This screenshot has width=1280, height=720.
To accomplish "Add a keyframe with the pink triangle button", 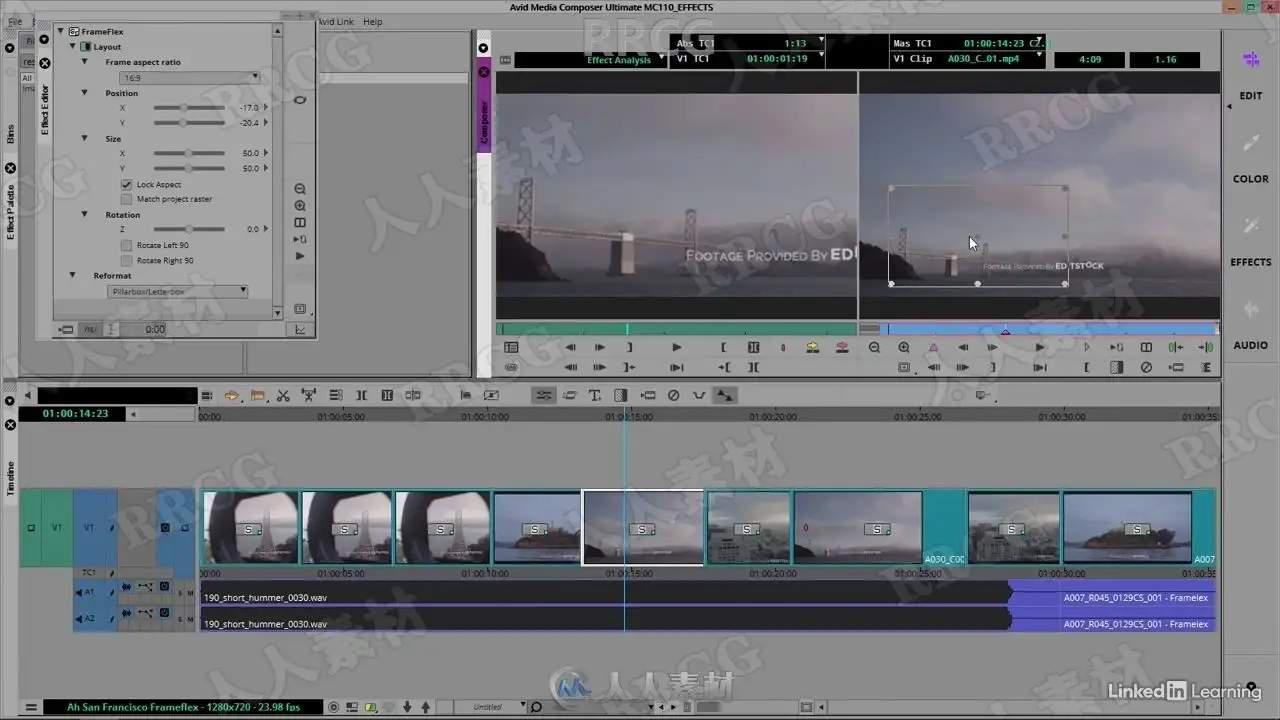I will pos(933,348).
